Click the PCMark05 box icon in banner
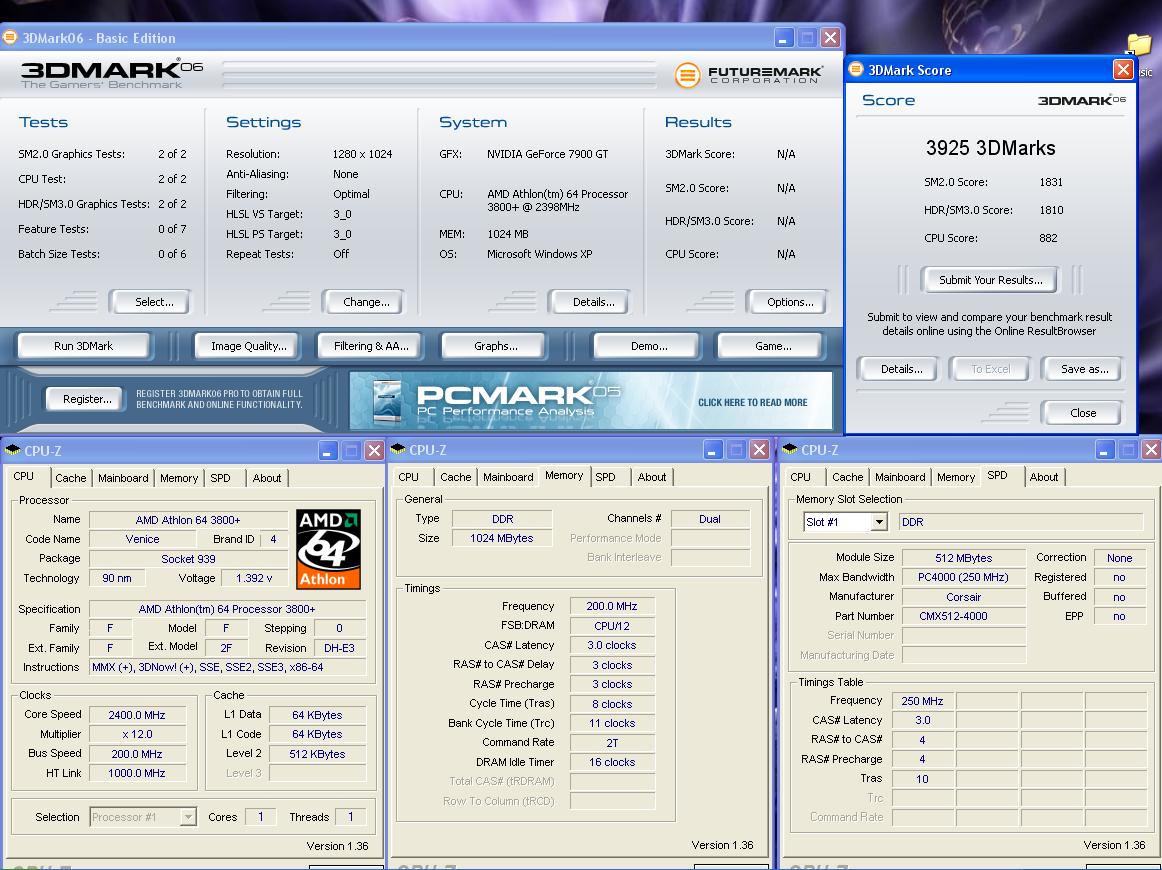Viewport: 1162px width, 870px height. [x=388, y=401]
